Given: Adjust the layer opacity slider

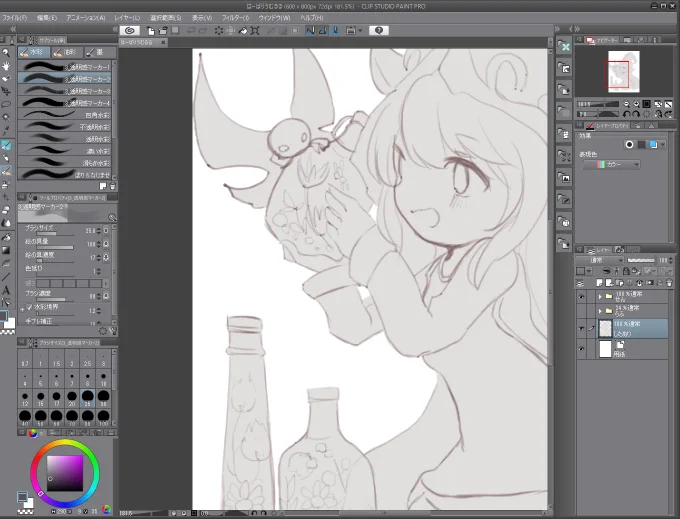Looking at the screenshot, I should pos(641,260).
